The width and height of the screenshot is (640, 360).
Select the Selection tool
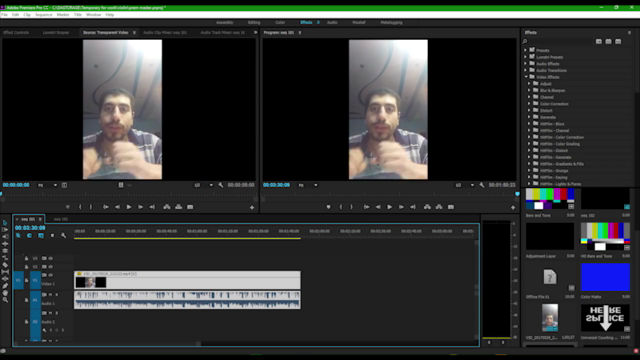click(5, 223)
